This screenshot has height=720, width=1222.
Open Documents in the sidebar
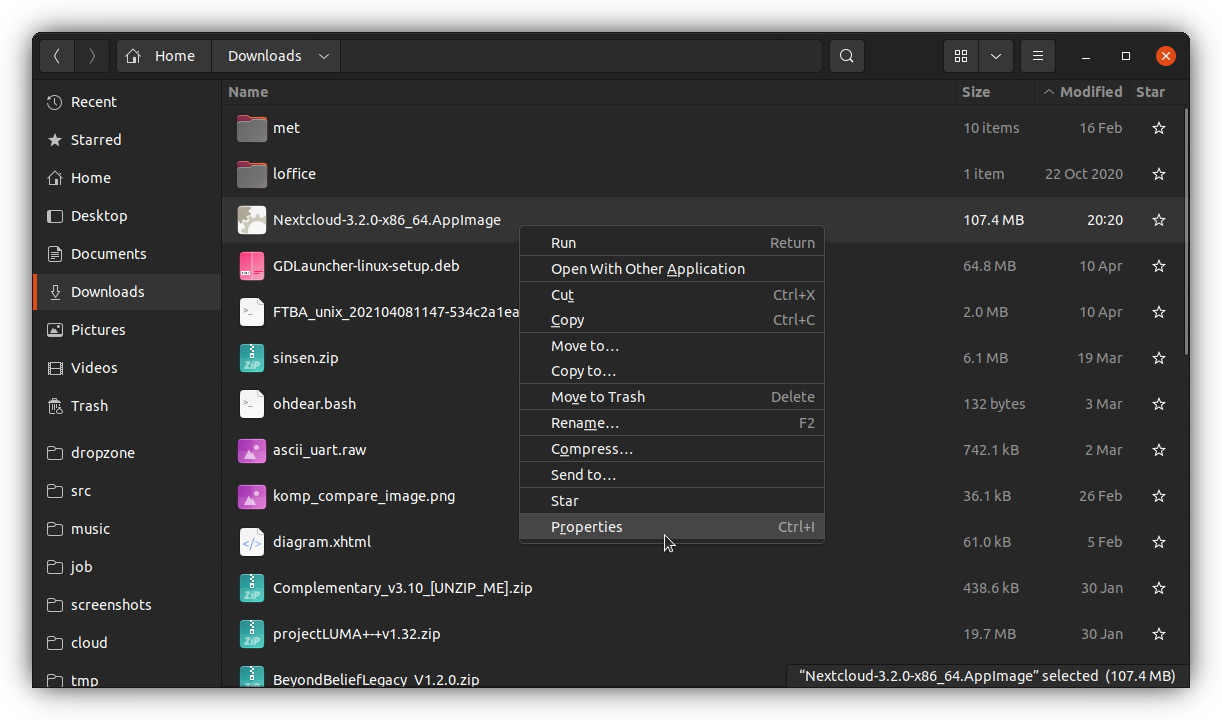(x=127, y=254)
